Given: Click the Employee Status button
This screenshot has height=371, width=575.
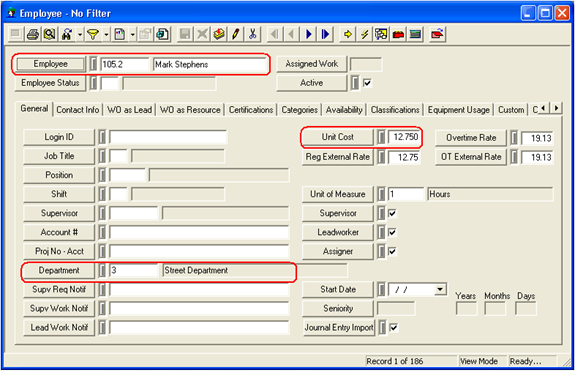Looking at the screenshot, I should click(50, 83).
